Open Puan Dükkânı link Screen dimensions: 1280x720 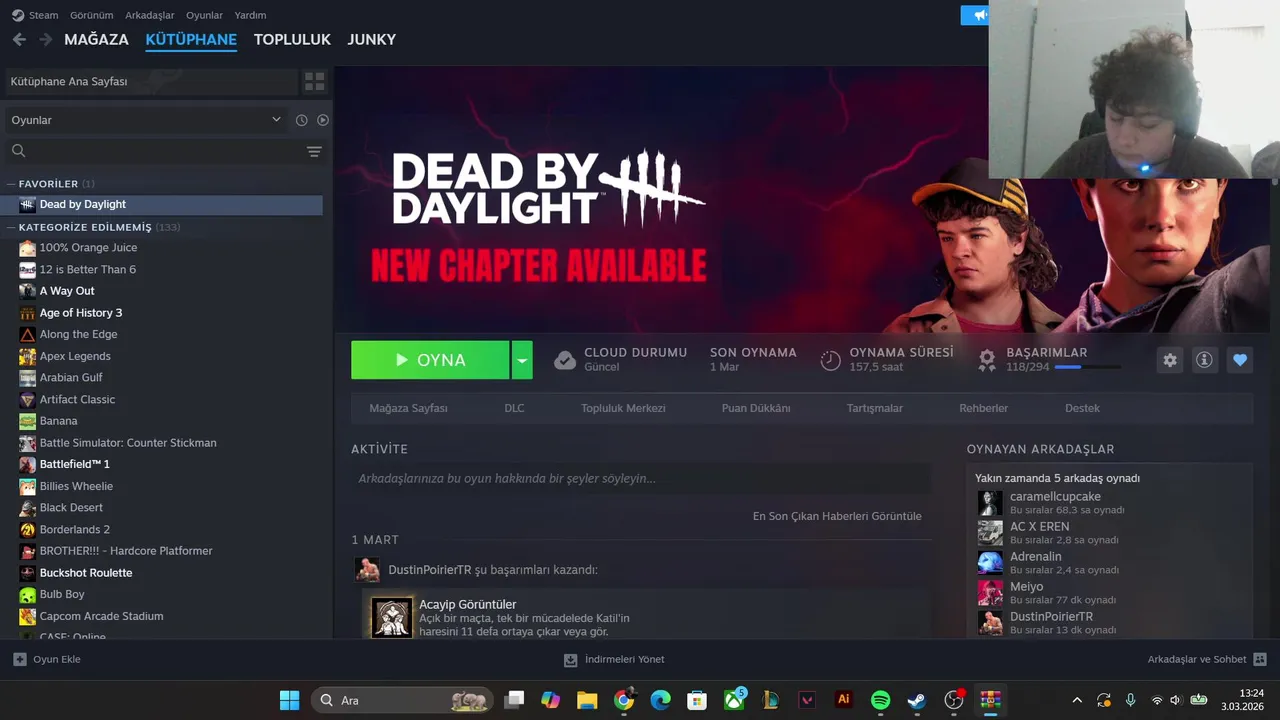coord(756,408)
